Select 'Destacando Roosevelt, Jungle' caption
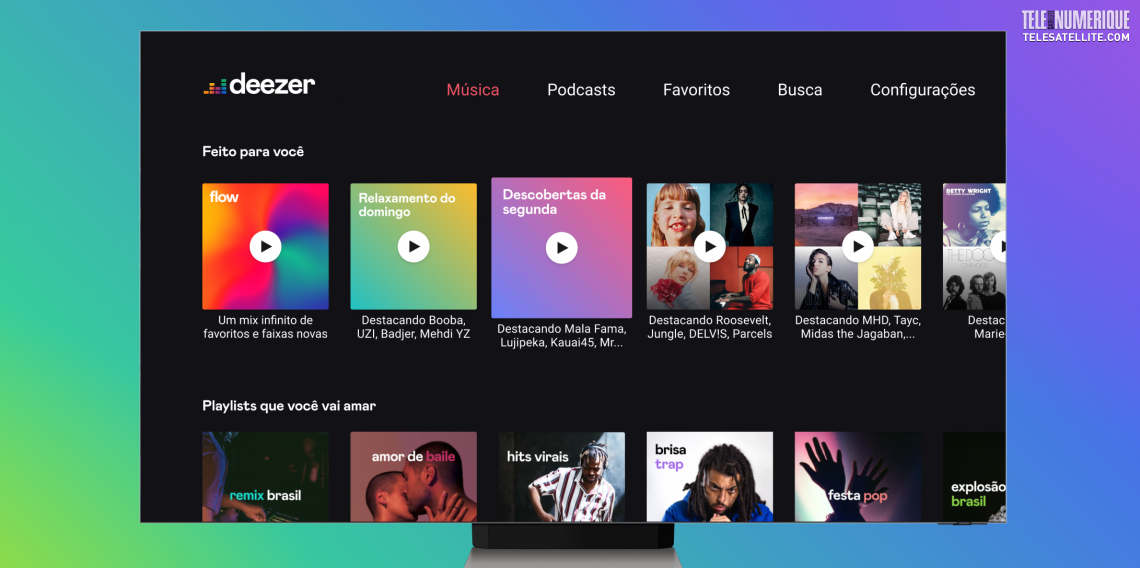Viewport: 1140px width, 568px height. point(710,327)
